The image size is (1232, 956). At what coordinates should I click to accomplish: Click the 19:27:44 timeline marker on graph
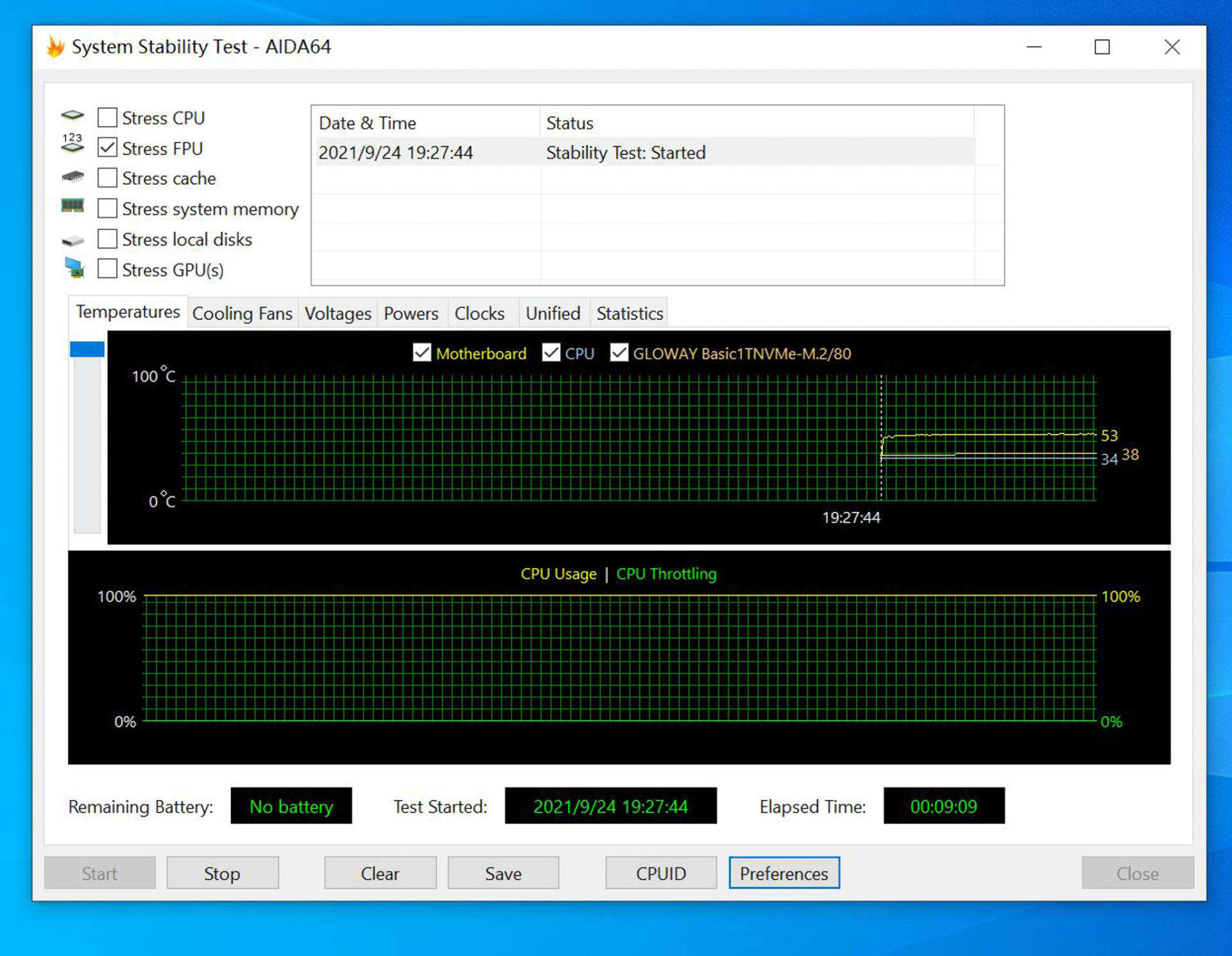(x=851, y=517)
